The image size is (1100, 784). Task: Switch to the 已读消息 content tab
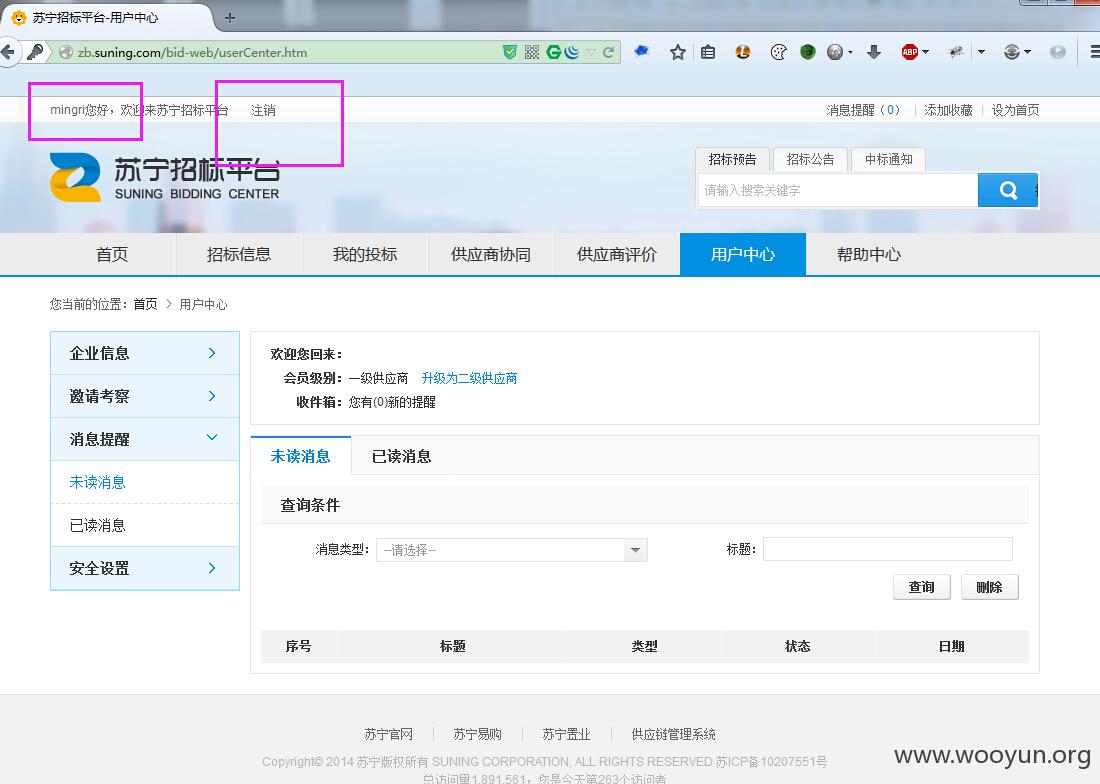(401, 456)
